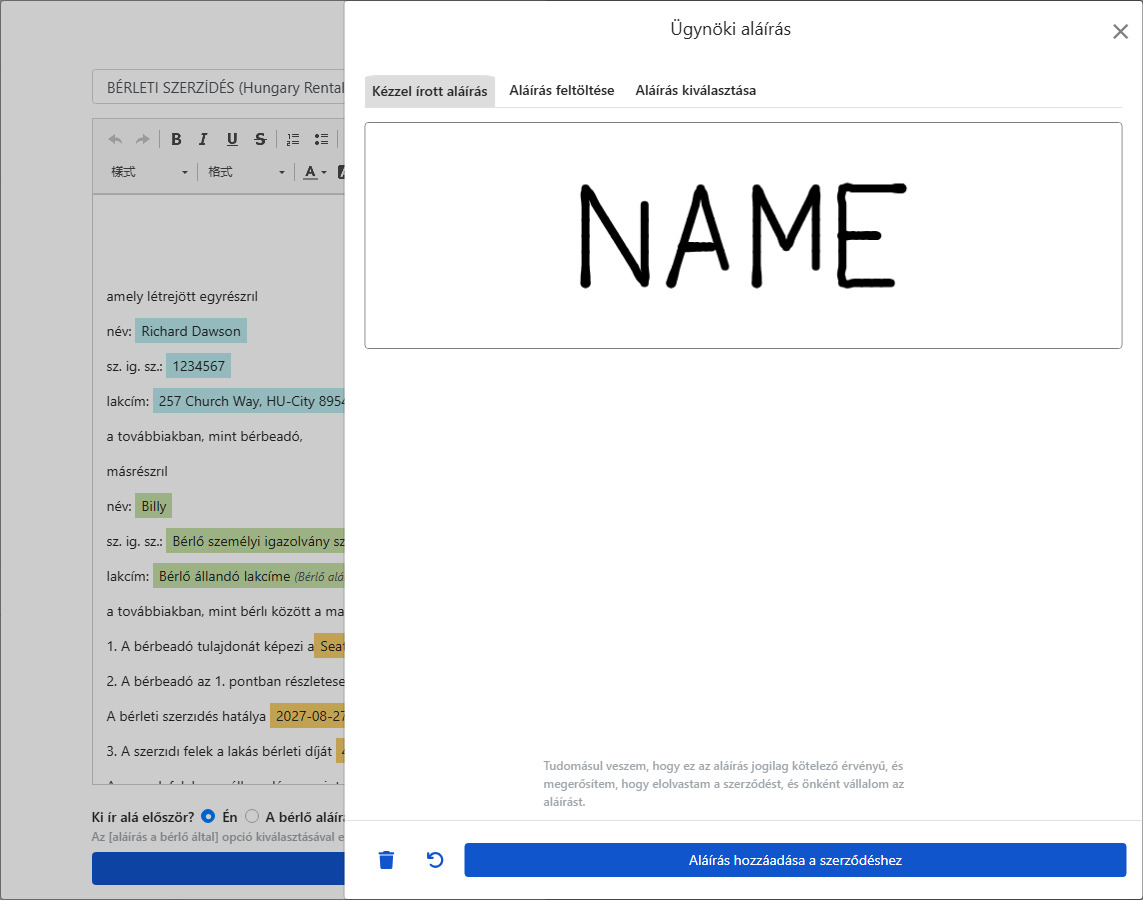Click the text 'amely létrejött egyrészrıl'
The image size is (1143, 900).
click(182, 297)
